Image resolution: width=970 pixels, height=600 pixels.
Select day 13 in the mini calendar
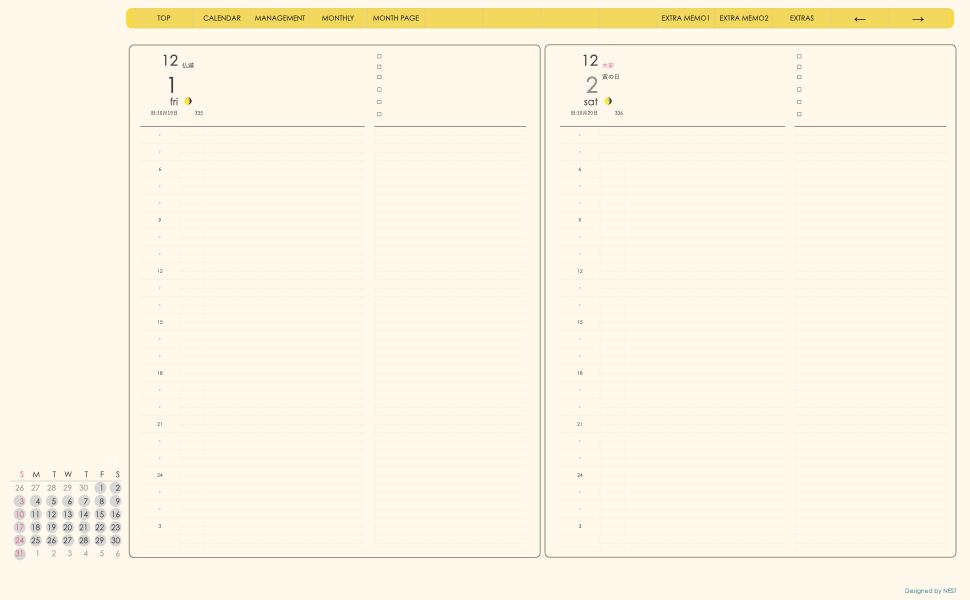pyautogui.click(x=68, y=514)
